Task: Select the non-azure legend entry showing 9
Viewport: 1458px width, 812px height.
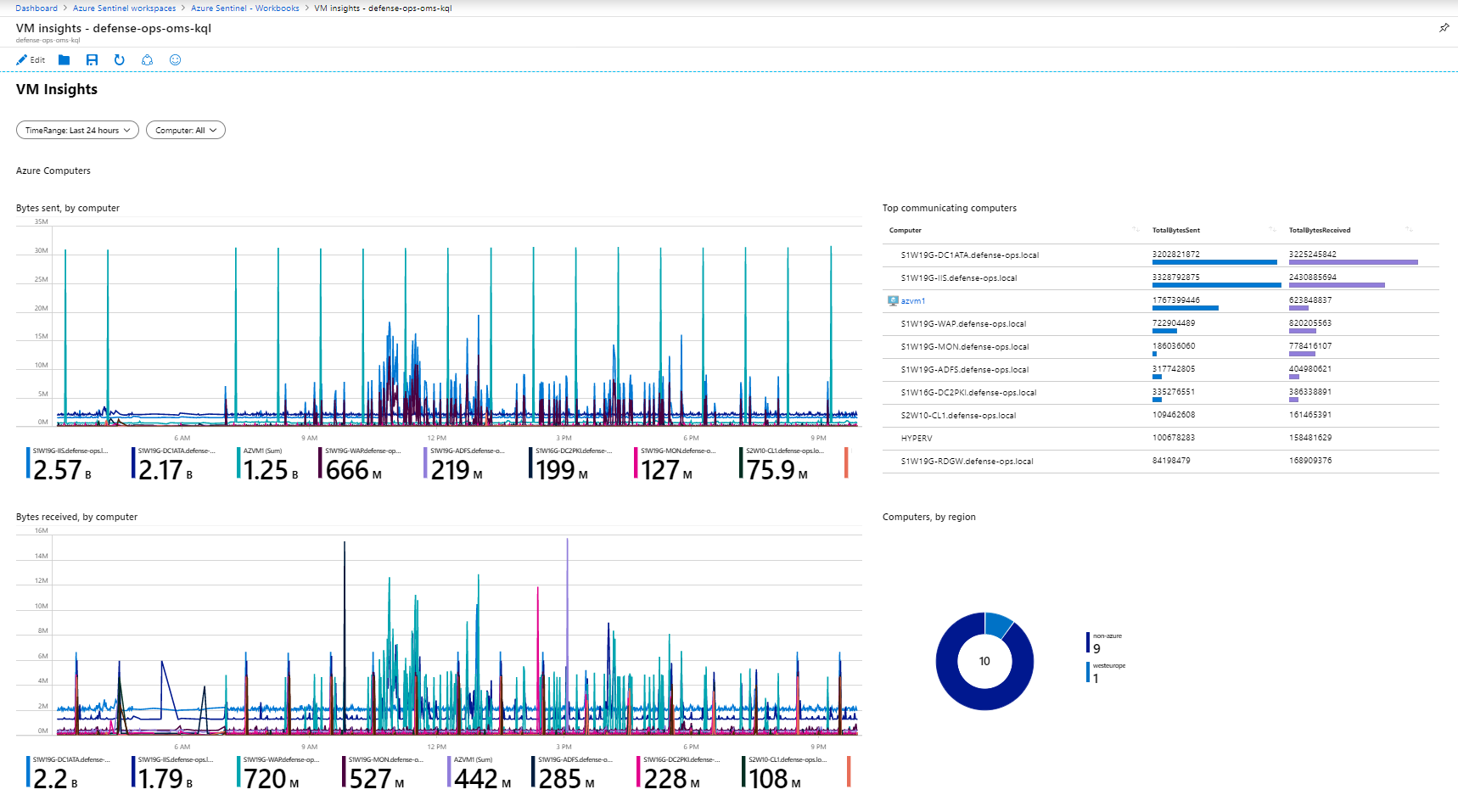Action: pyautogui.click(x=1105, y=642)
